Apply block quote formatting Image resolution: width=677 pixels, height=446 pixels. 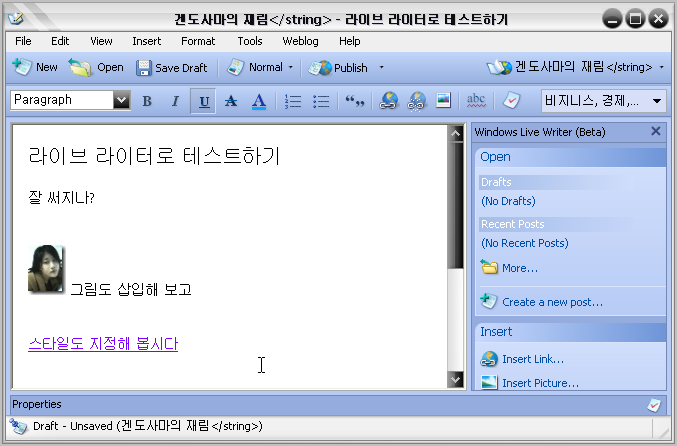tap(354, 101)
